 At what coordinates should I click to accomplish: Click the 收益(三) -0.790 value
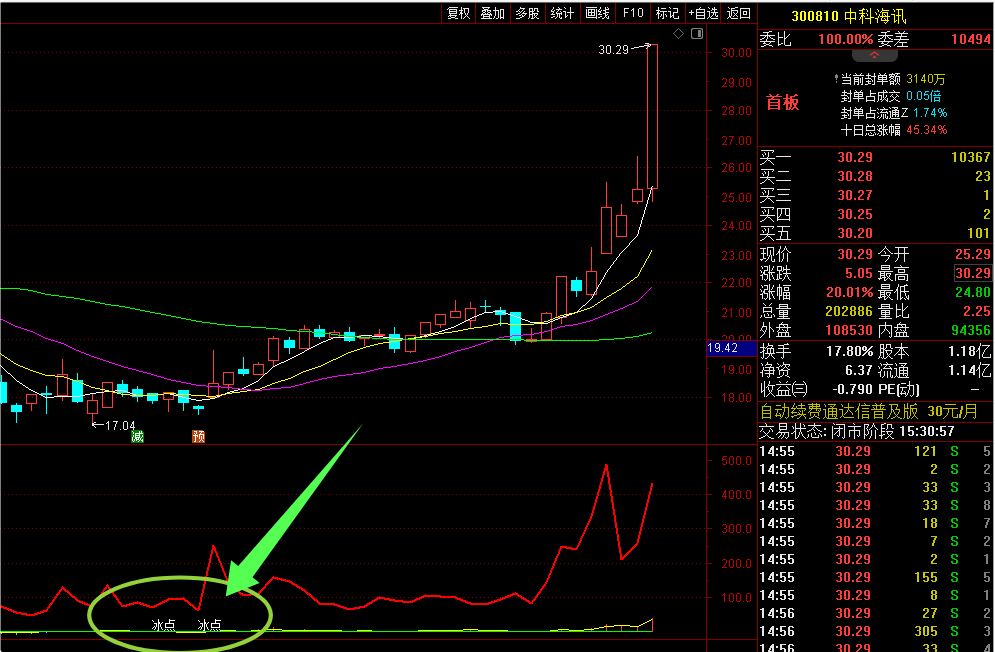(x=853, y=389)
